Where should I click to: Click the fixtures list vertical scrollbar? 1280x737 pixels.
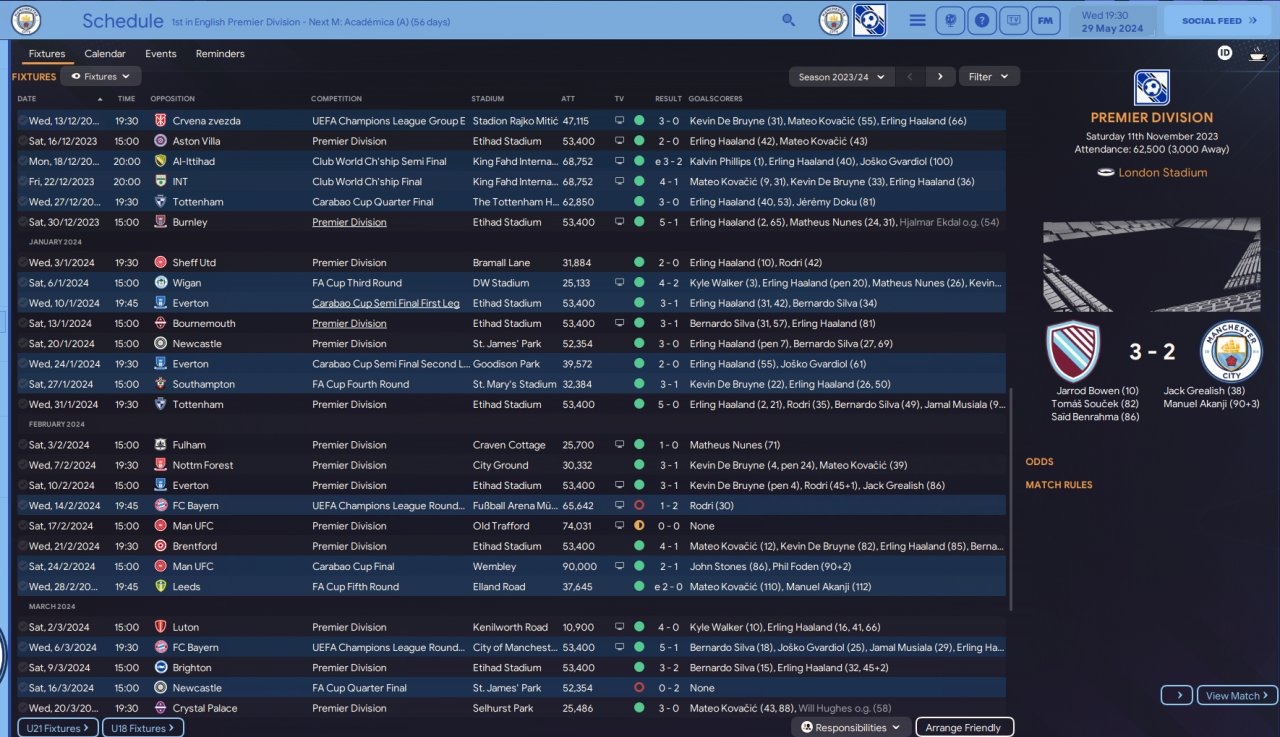(x=1010, y=500)
